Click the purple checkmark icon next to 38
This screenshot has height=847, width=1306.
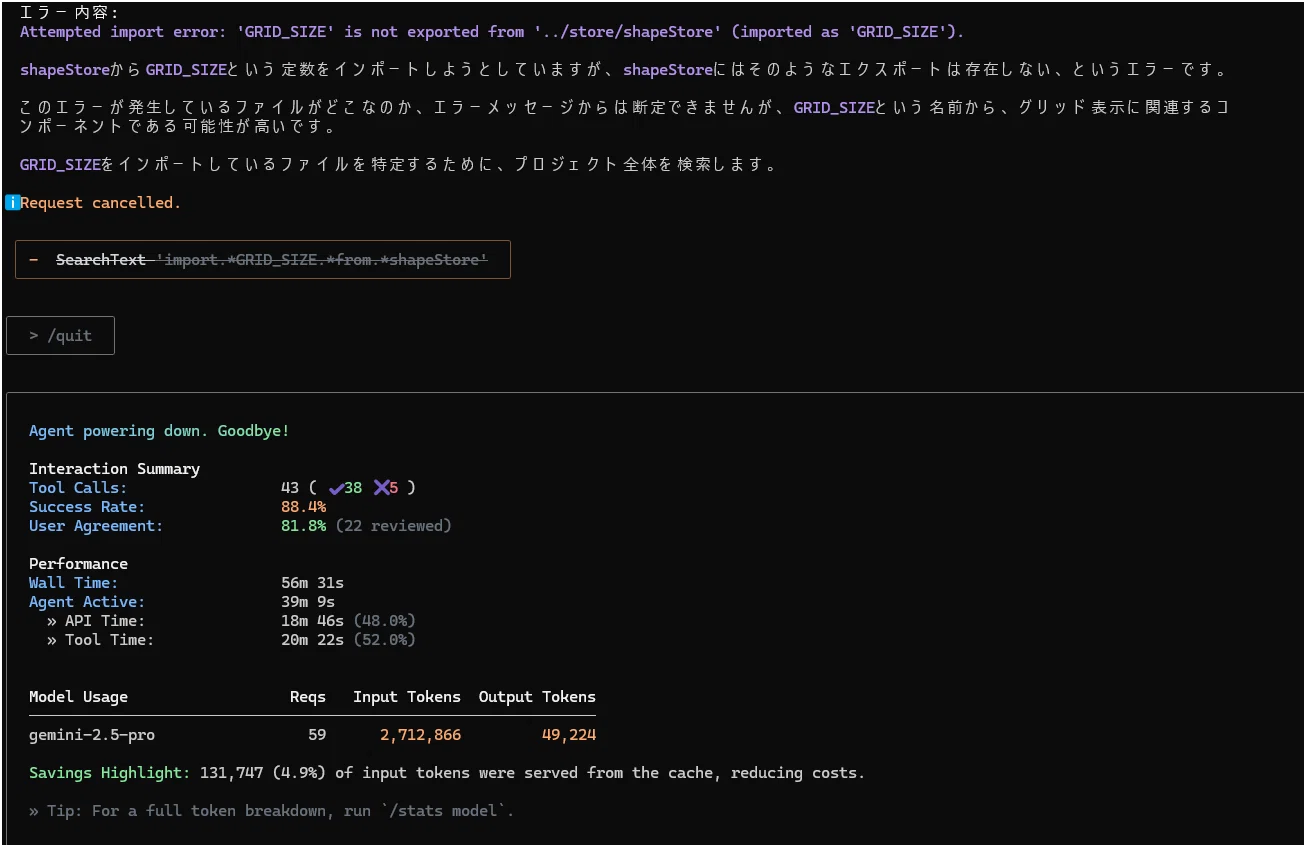[336, 488]
